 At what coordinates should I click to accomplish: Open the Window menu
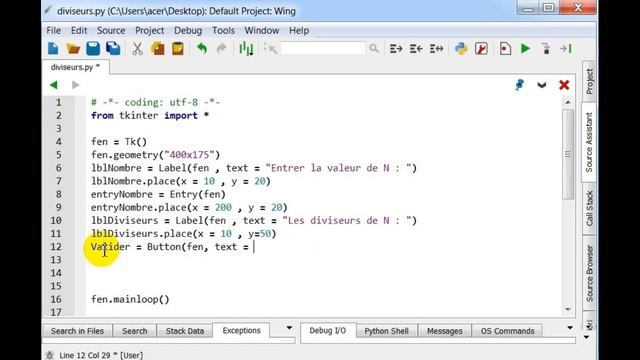tap(262, 31)
